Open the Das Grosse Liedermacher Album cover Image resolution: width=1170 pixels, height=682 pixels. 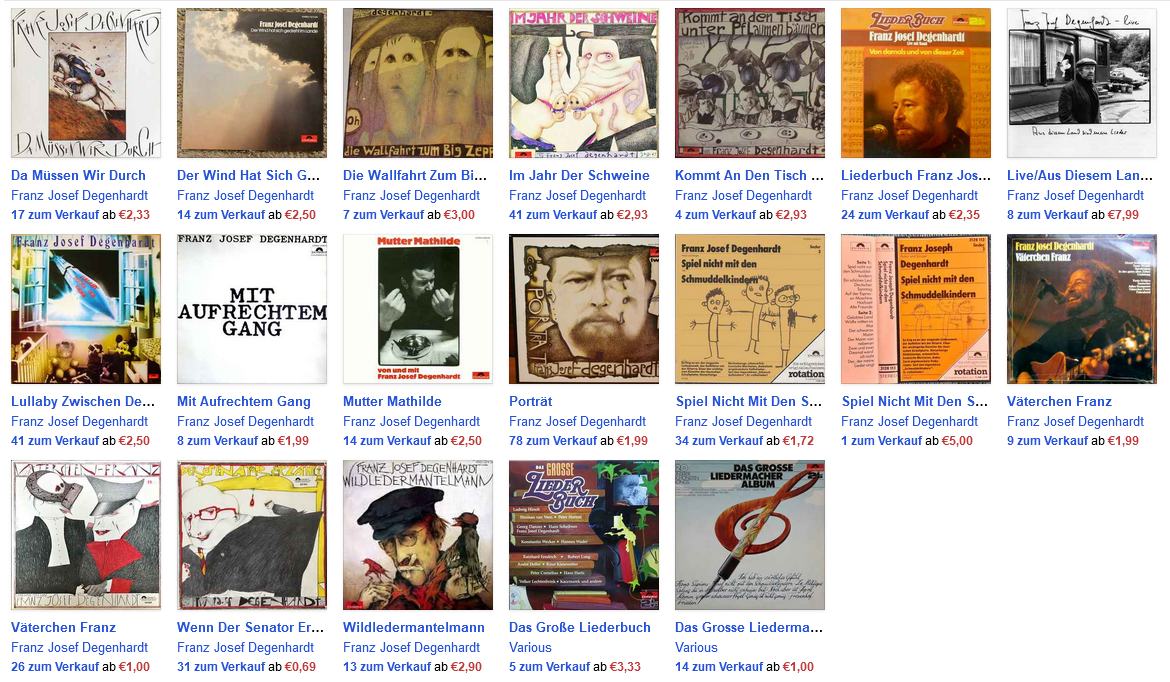(x=750, y=535)
